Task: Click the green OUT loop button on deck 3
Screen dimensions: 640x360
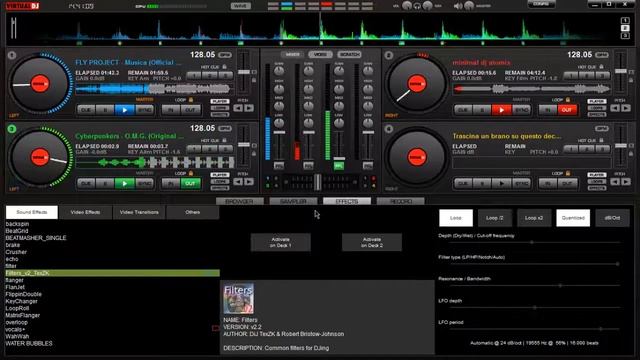Action: tap(191, 184)
